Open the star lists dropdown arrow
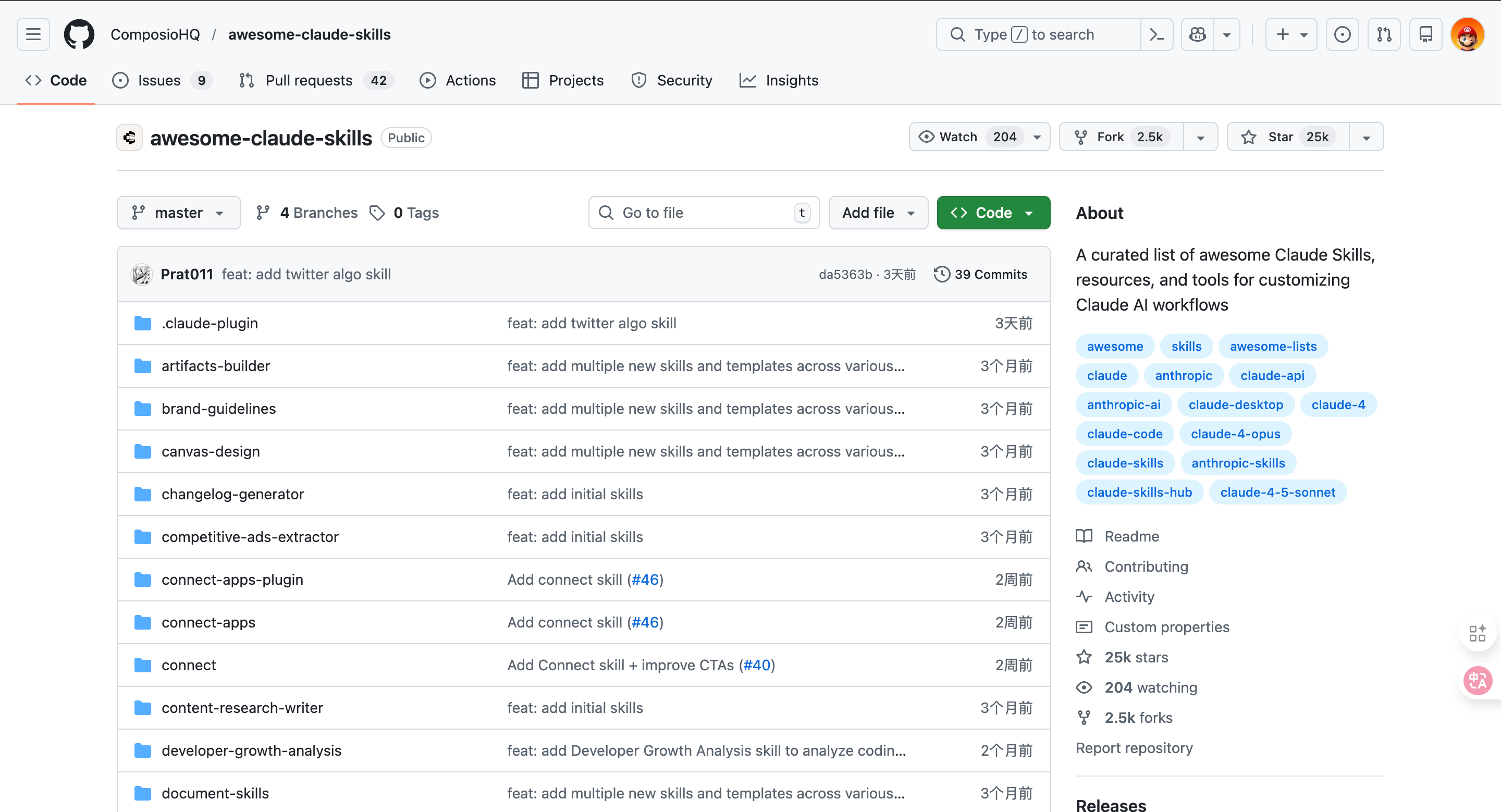 tap(1366, 137)
